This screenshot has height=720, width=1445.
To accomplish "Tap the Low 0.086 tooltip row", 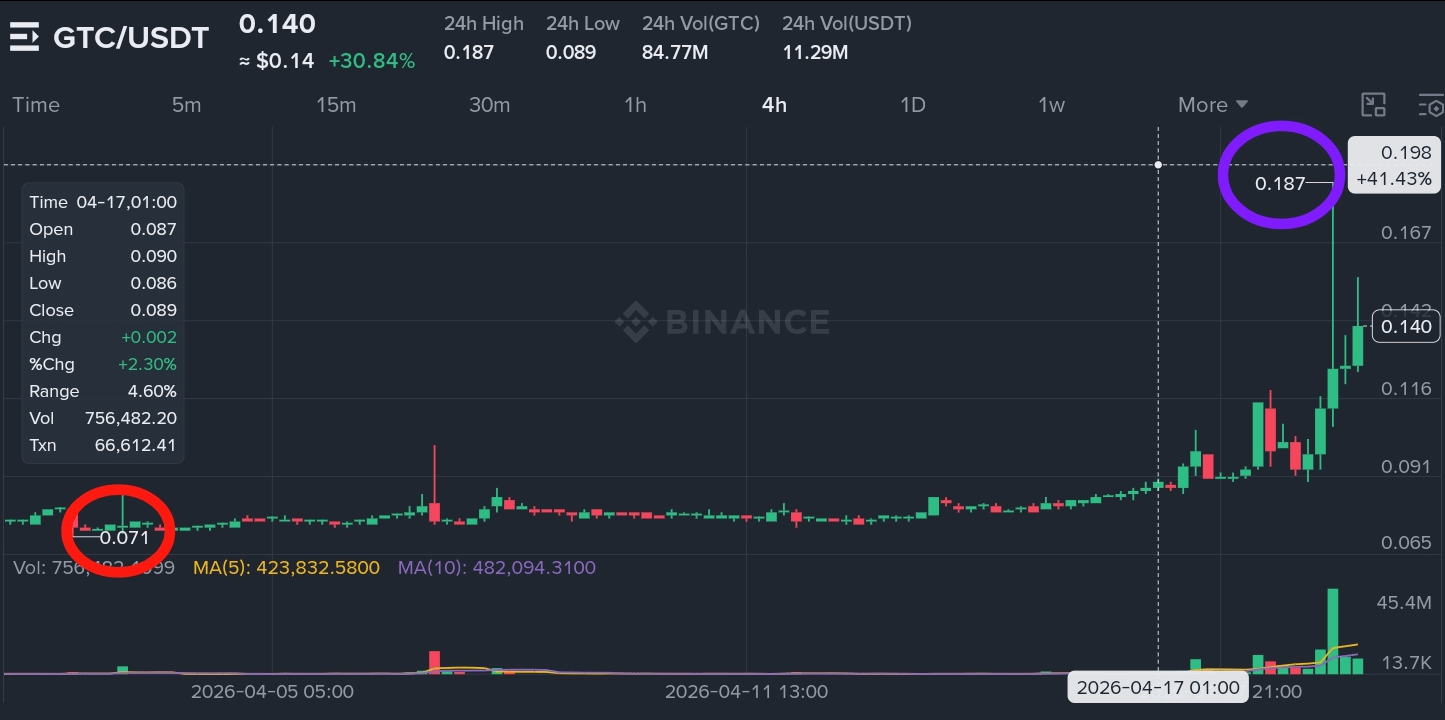I will 103,283.
